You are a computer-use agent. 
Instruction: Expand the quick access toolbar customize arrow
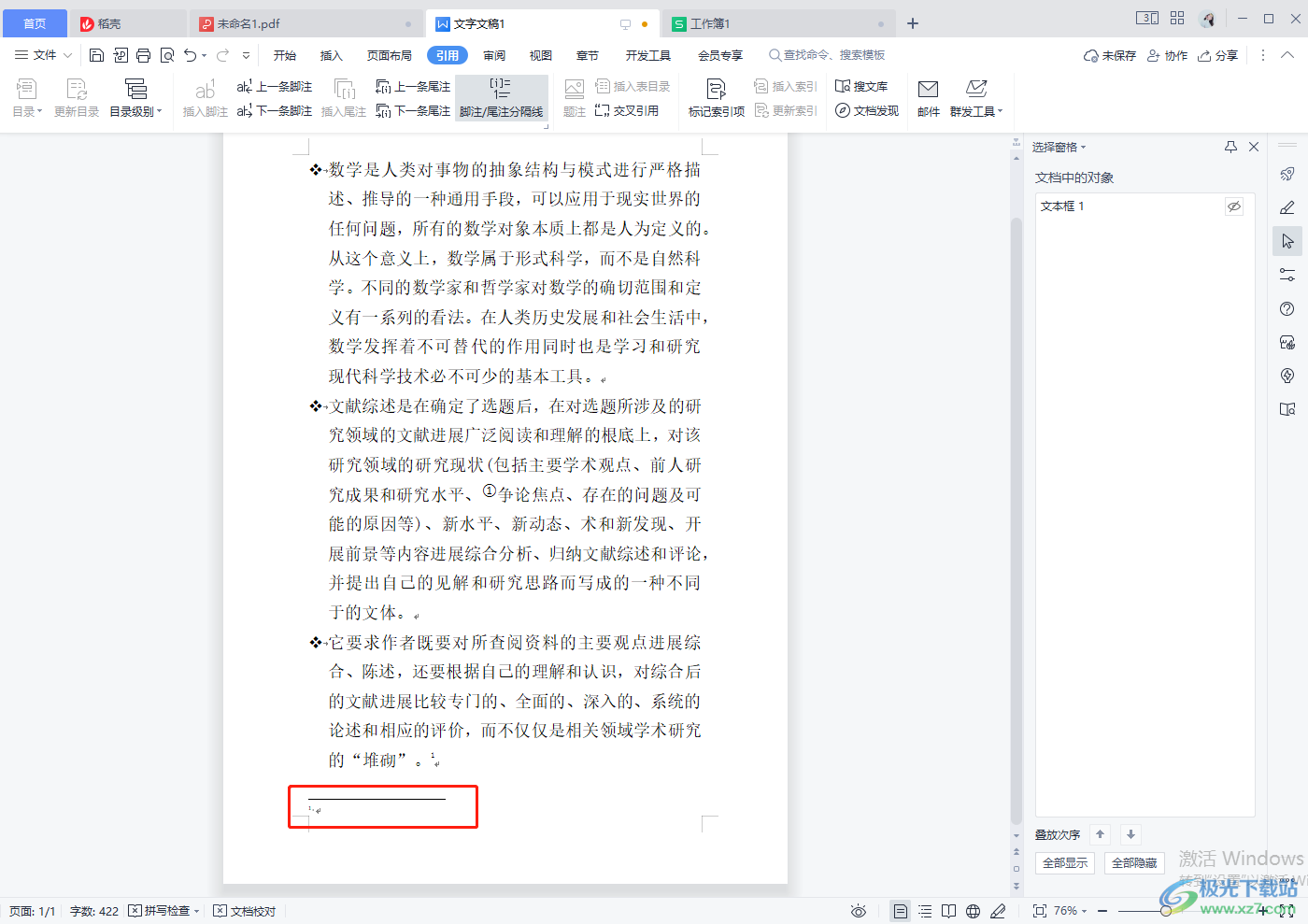247,55
